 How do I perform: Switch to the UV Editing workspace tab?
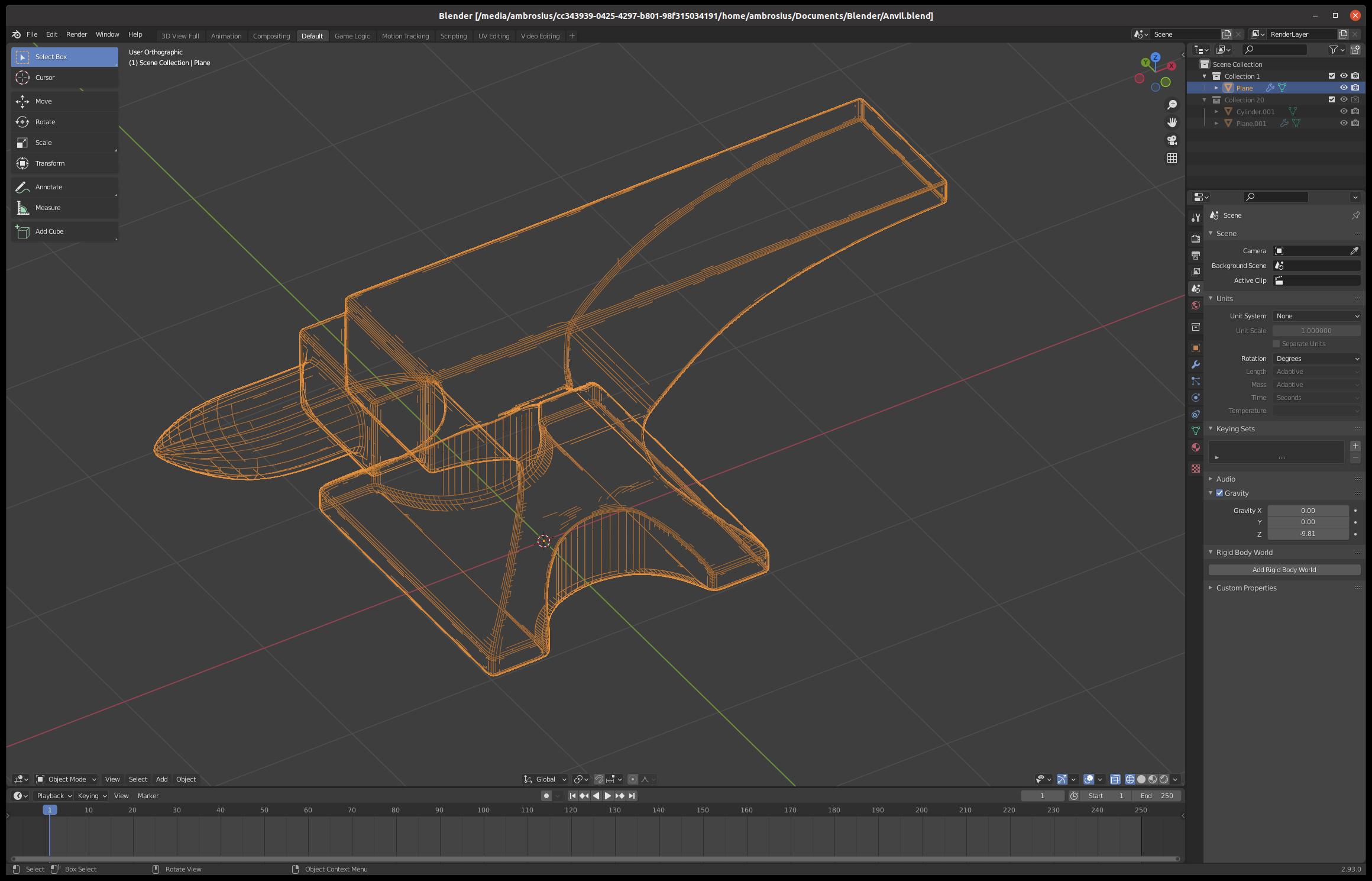(494, 36)
